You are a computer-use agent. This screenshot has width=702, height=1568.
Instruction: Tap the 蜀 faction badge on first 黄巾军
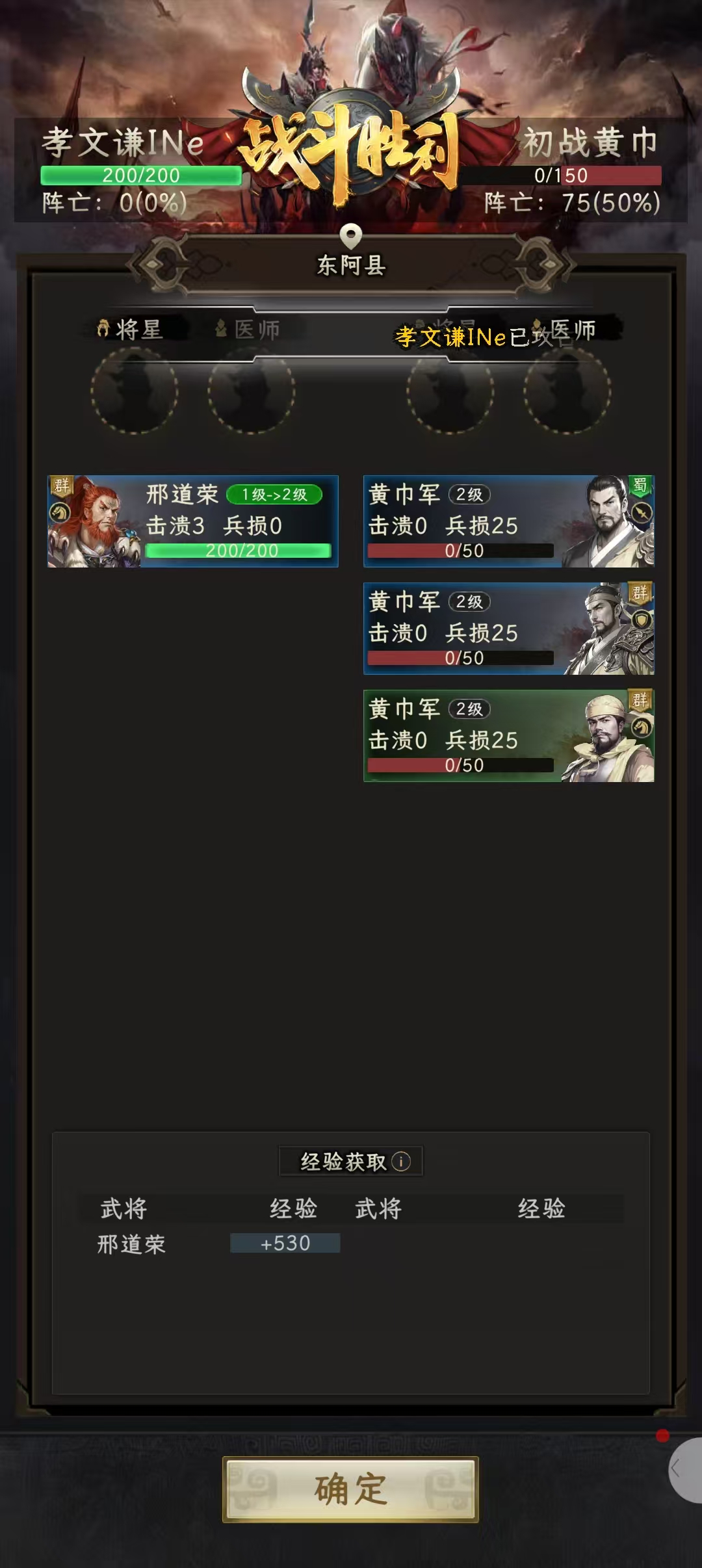(x=640, y=486)
